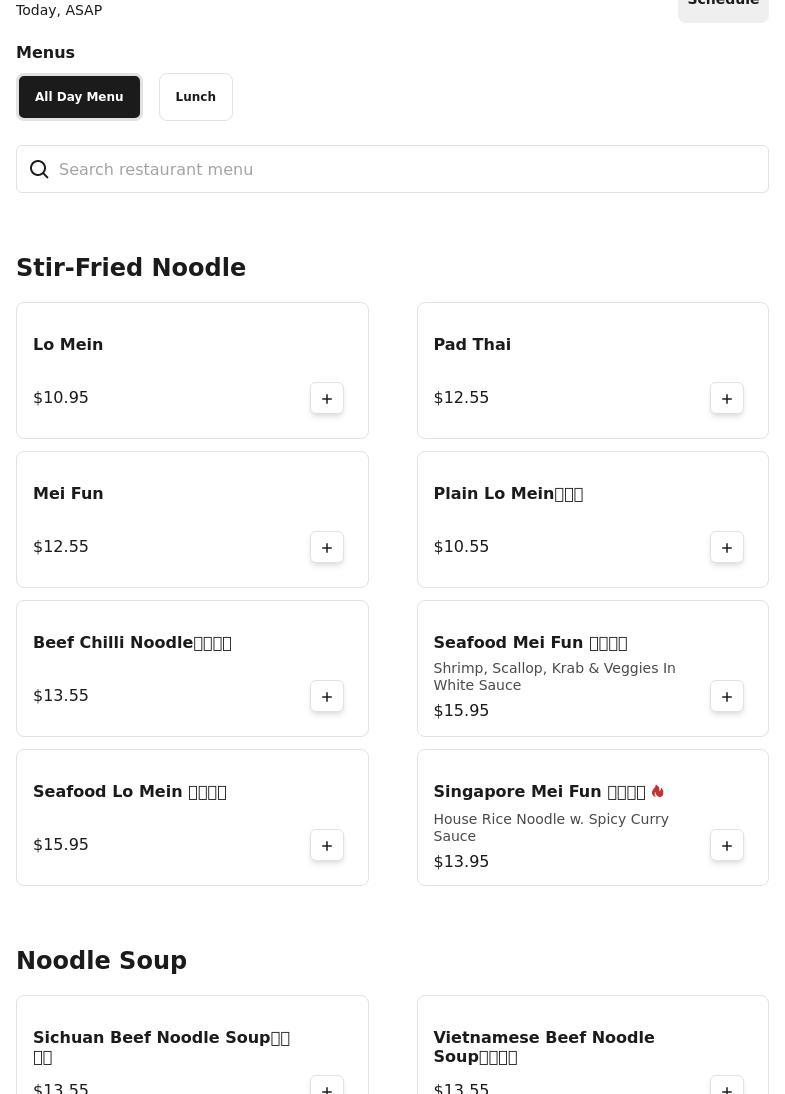The height and width of the screenshot is (1094, 785).
Task: Focus the Search restaurant menu field
Action: tap(400, 169)
